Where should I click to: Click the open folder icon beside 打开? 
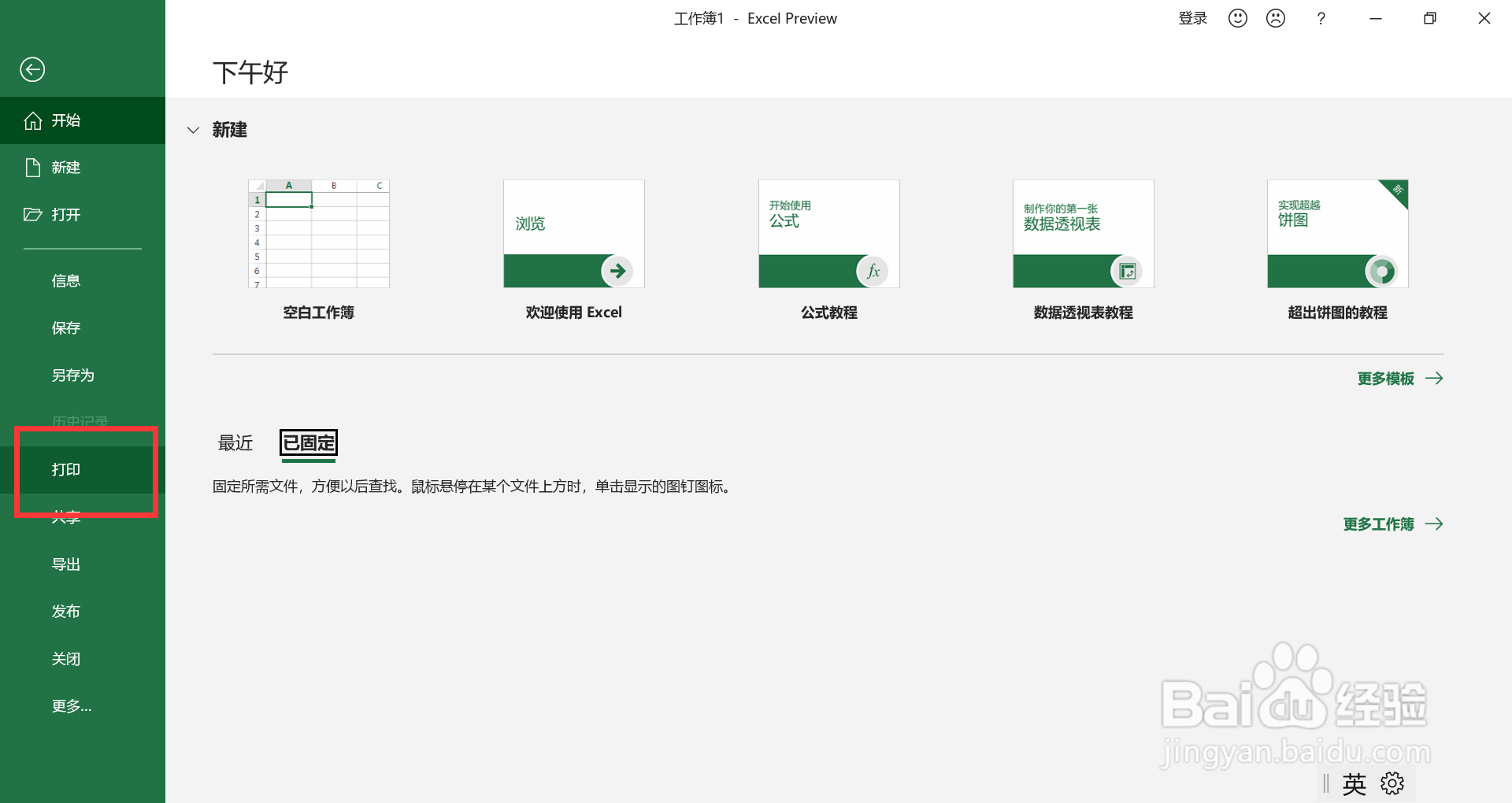[32, 214]
